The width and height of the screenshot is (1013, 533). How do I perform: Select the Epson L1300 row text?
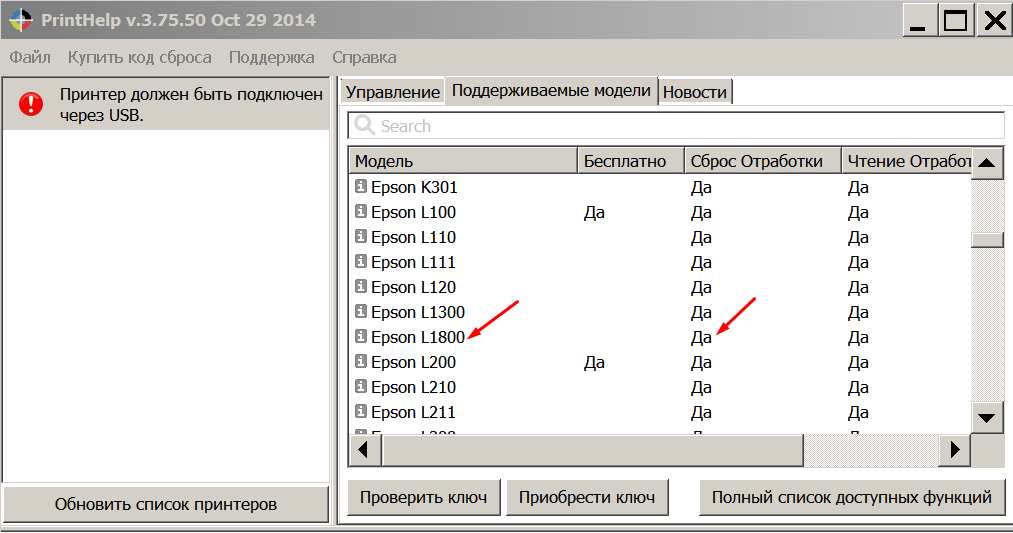[x=418, y=312]
